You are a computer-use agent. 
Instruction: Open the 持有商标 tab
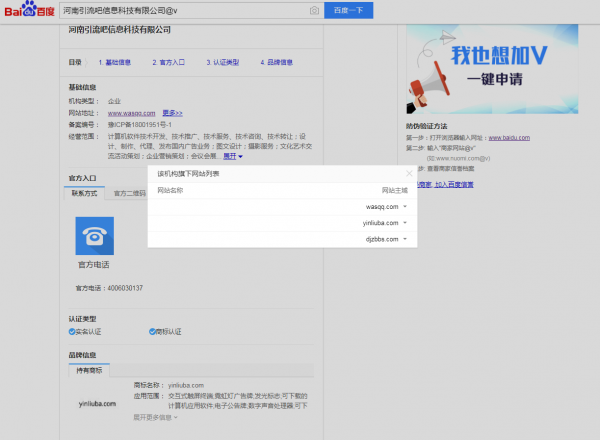tap(89, 370)
